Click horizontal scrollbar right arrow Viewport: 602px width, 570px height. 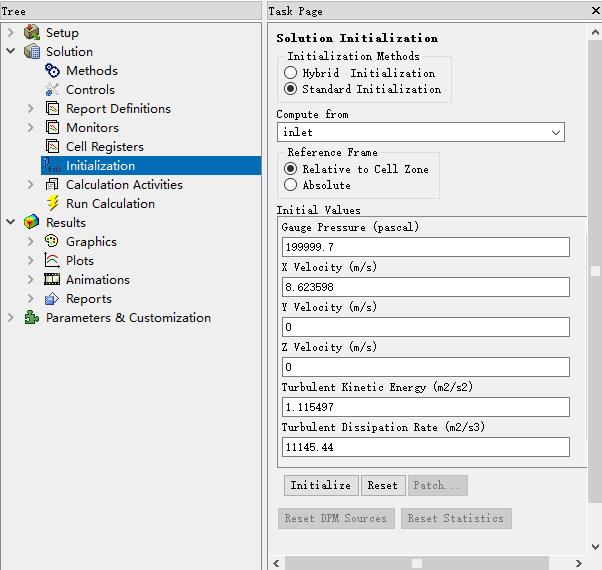(x=579, y=563)
